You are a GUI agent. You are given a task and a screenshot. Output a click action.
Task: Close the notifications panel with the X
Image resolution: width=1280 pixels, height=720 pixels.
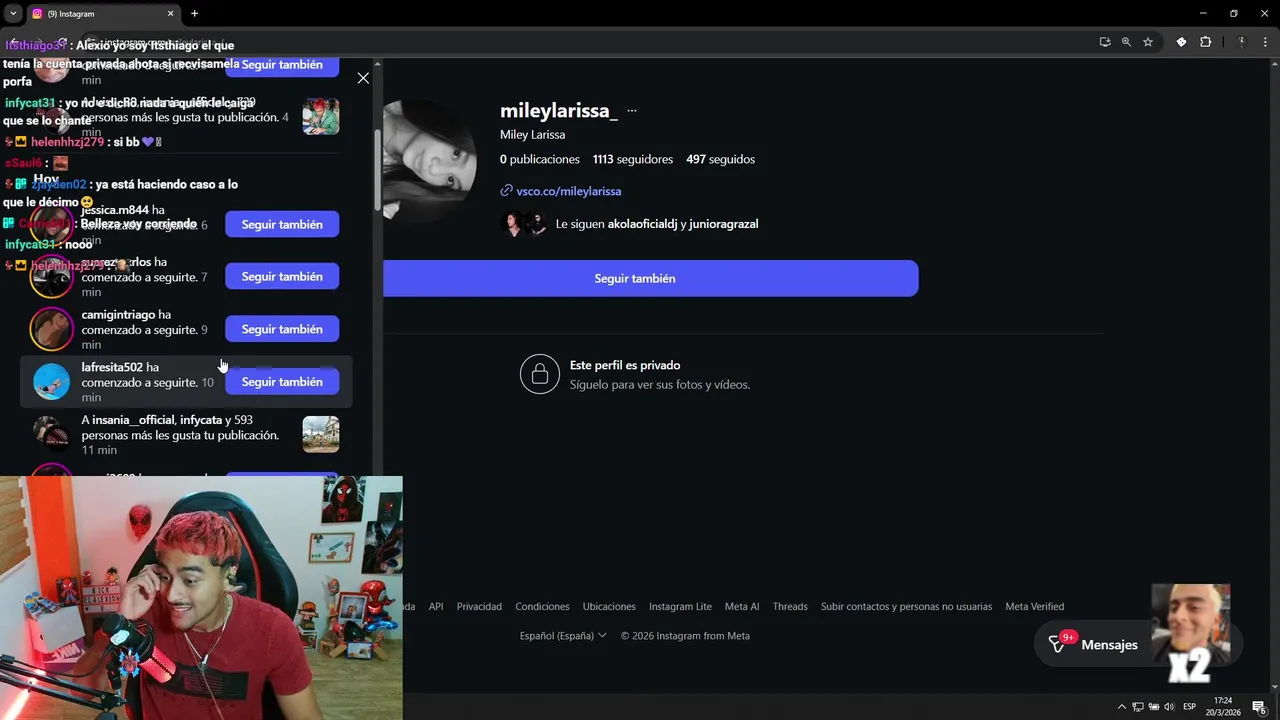(x=363, y=78)
